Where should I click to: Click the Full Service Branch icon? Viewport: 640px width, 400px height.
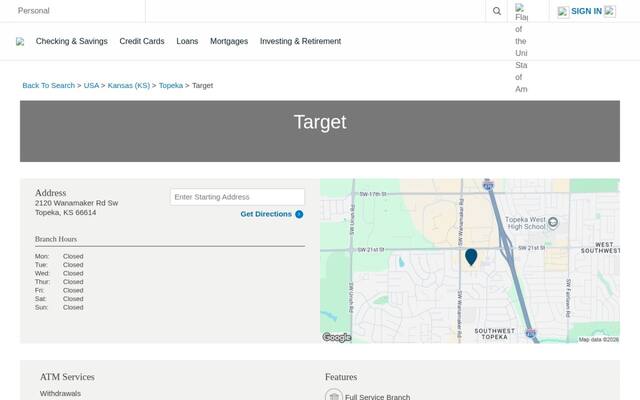(334, 396)
